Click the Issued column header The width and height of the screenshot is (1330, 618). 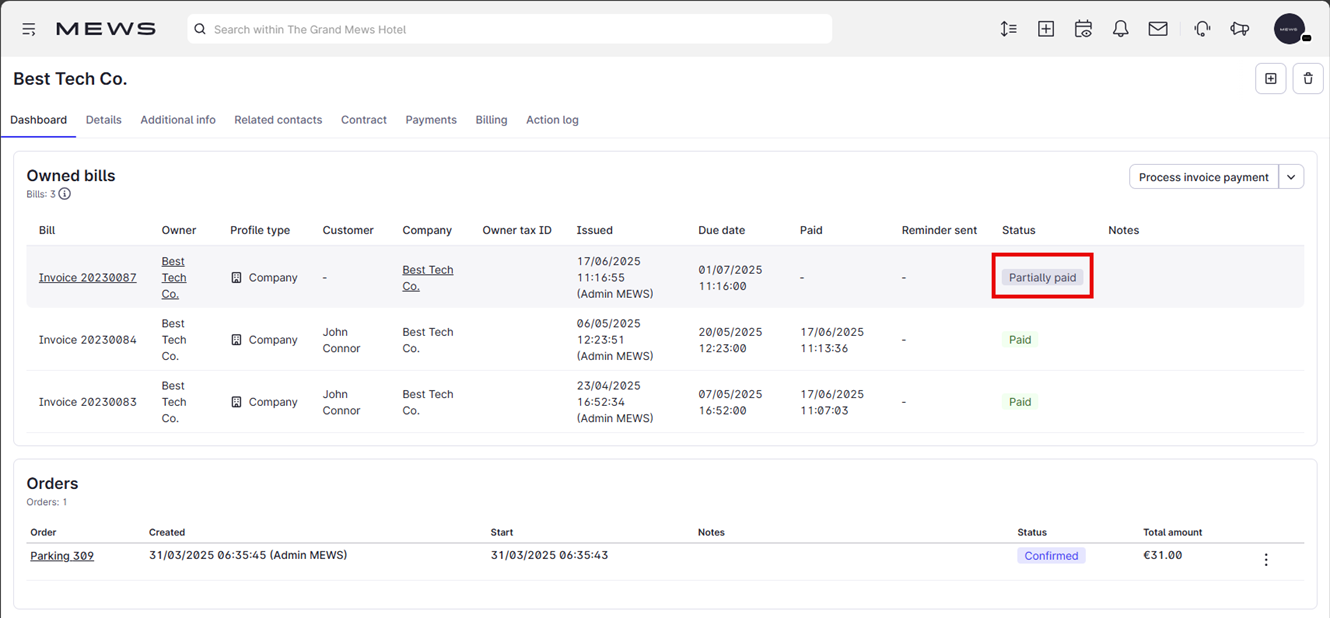[x=595, y=230]
